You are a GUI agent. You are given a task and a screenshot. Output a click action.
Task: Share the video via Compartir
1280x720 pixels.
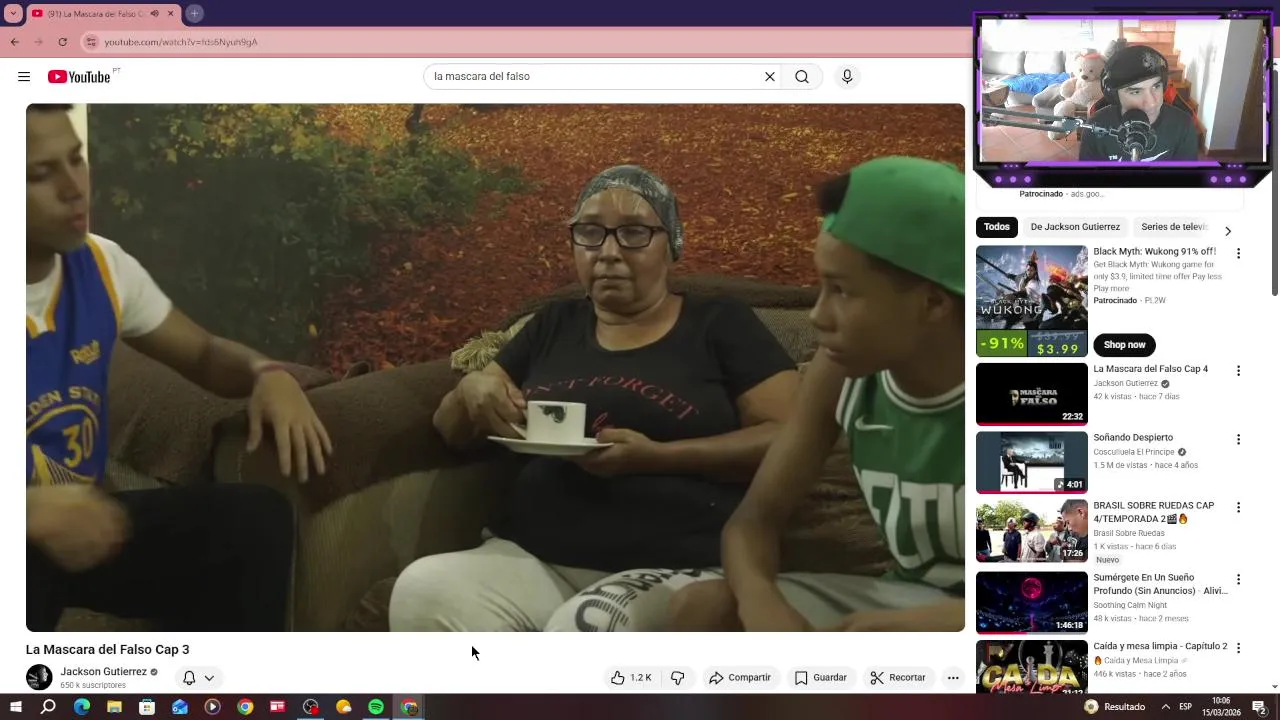coord(740,678)
